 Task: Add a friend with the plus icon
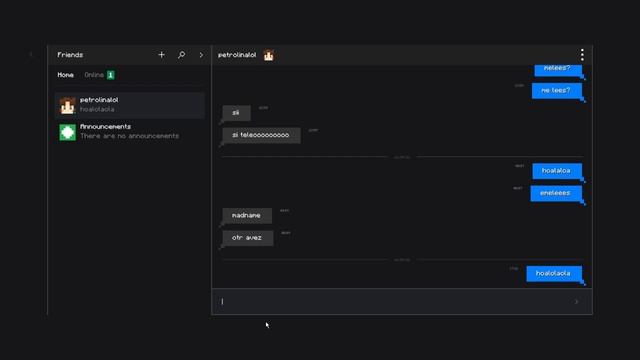pos(161,55)
